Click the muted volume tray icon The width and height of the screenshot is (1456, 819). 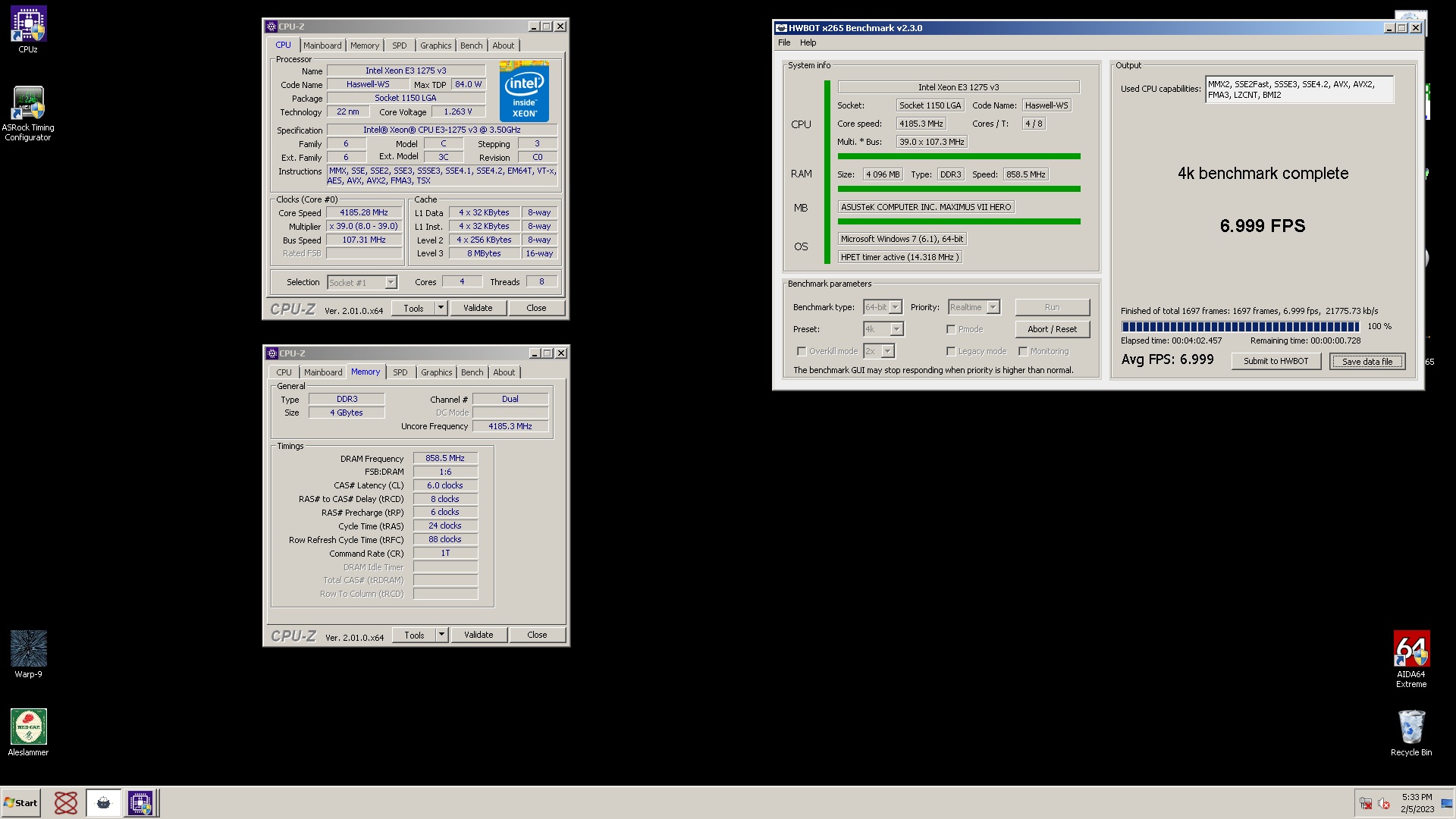(1384, 803)
